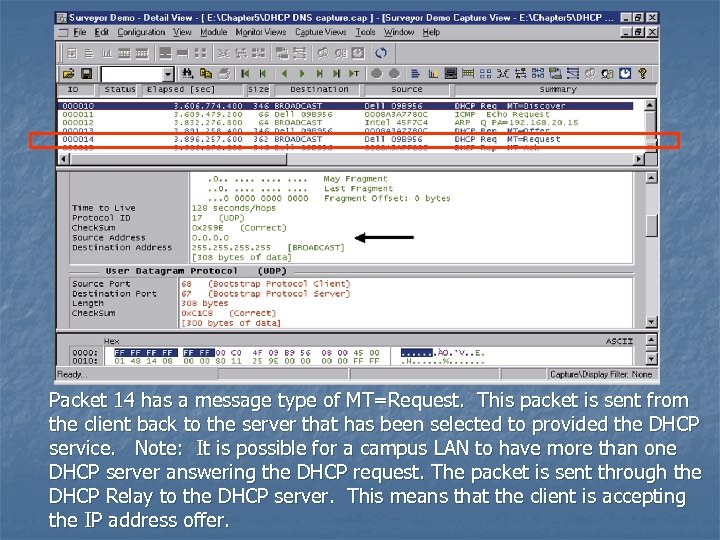
Task: Print the capture with the printer icon
Action: (224, 73)
